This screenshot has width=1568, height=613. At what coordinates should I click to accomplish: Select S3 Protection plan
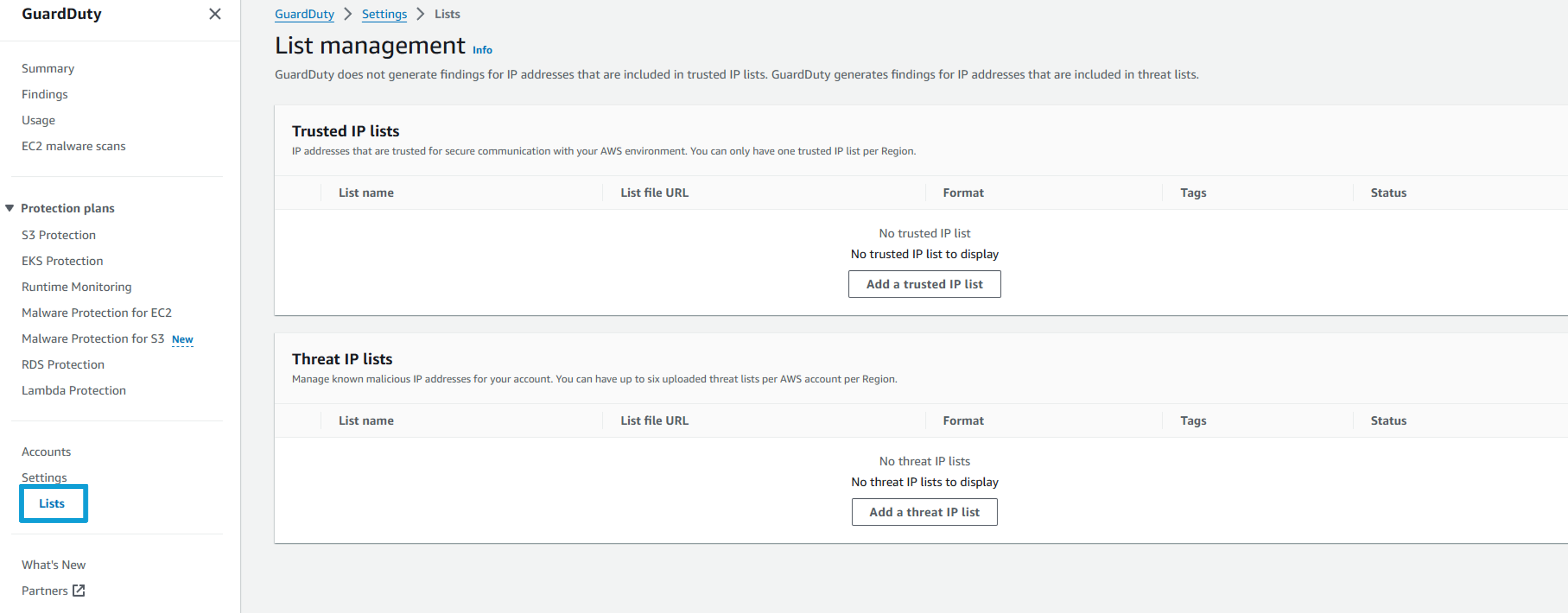click(58, 235)
